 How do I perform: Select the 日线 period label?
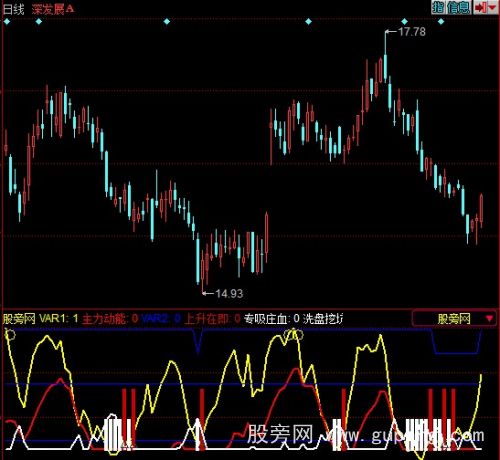(14, 9)
